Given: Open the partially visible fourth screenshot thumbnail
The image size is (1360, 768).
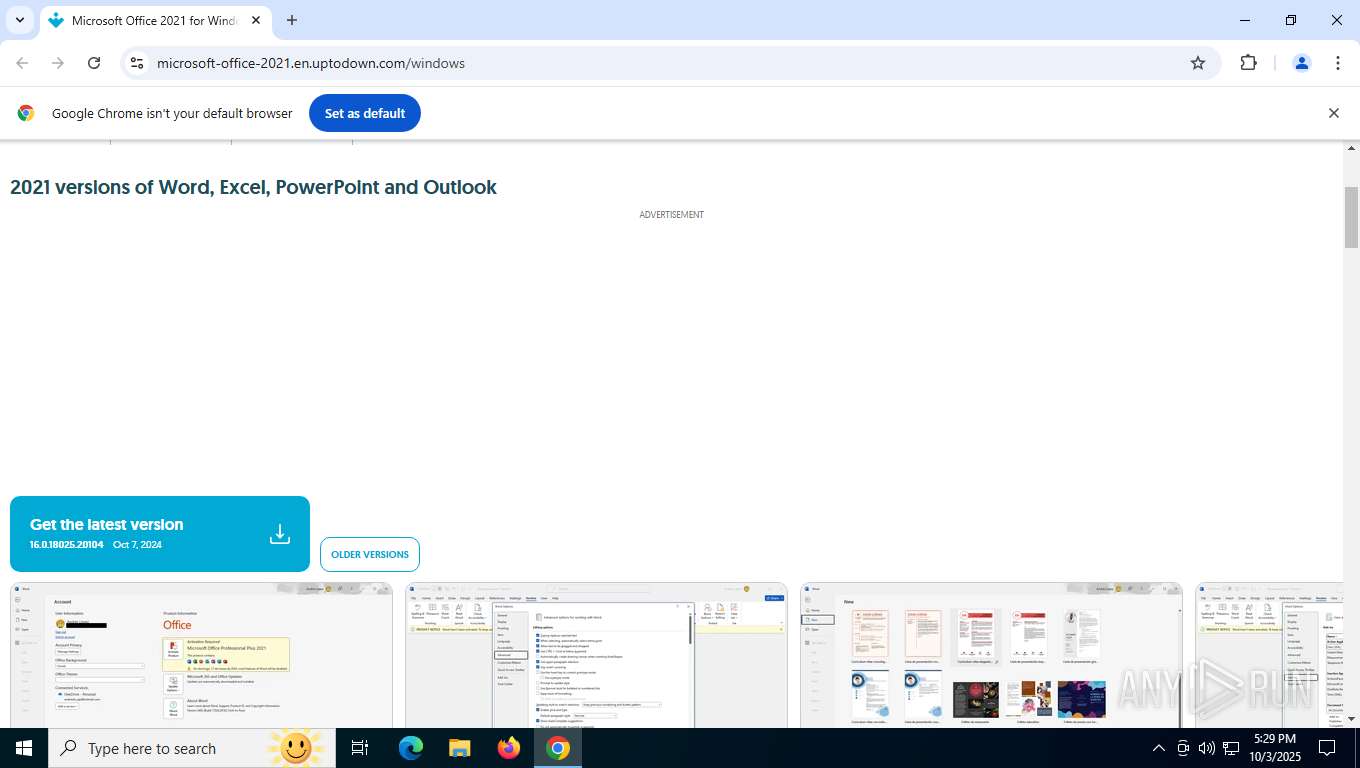Looking at the screenshot, I should 1269,655.
